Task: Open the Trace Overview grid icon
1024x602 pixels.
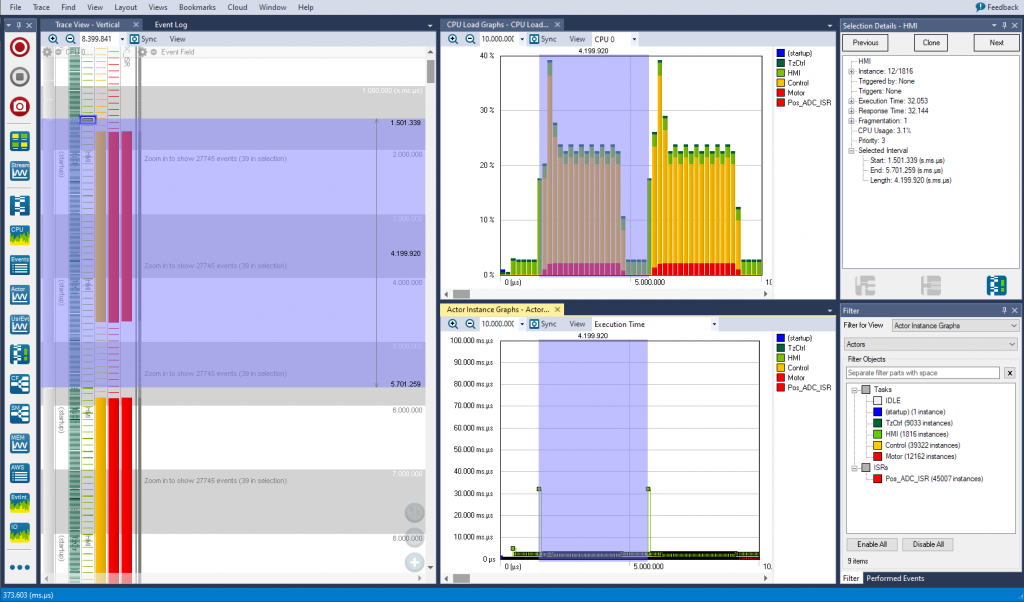Action: (x=20, y=141)
